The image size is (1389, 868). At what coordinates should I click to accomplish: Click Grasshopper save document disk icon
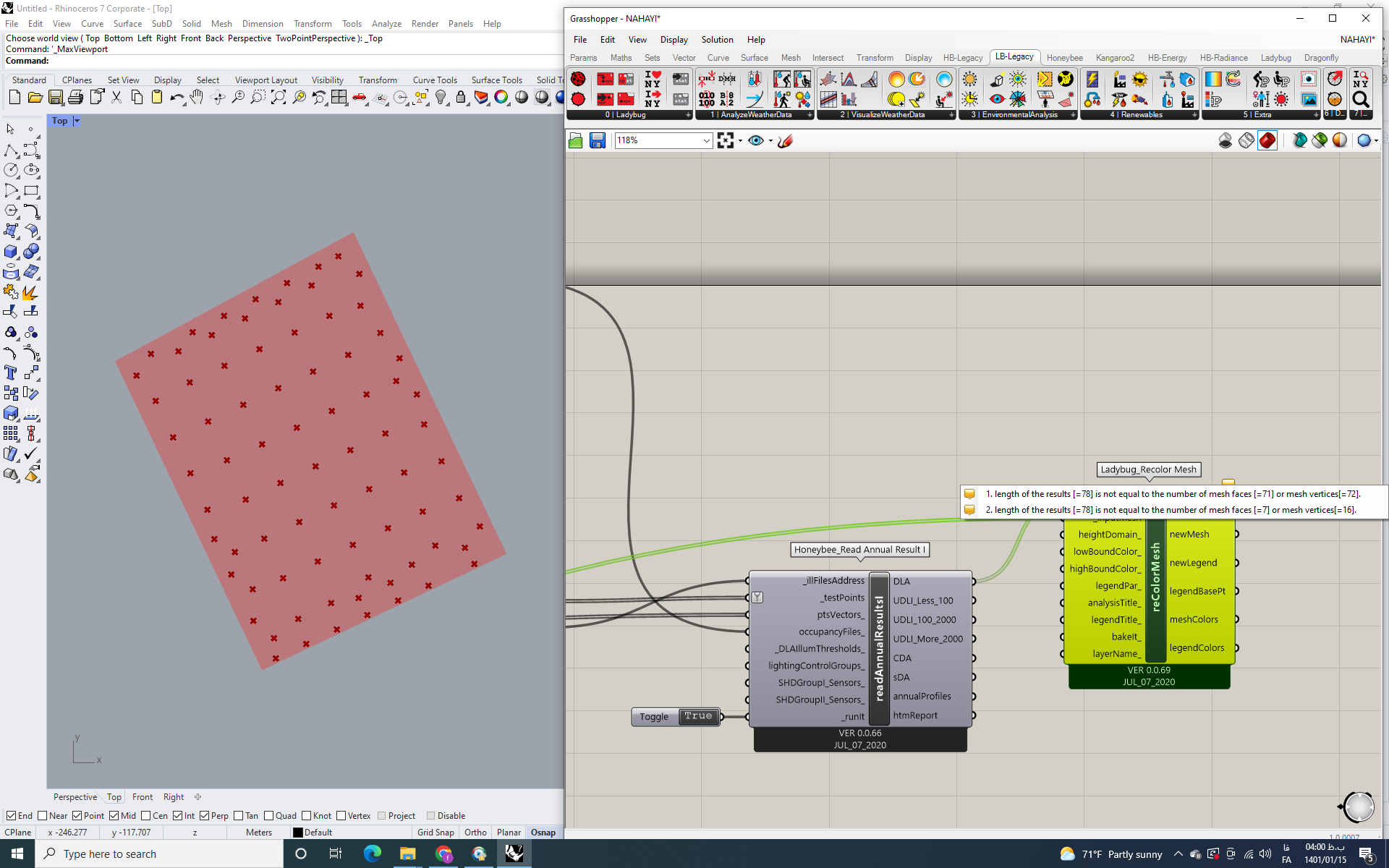click(x=597, y=140)
